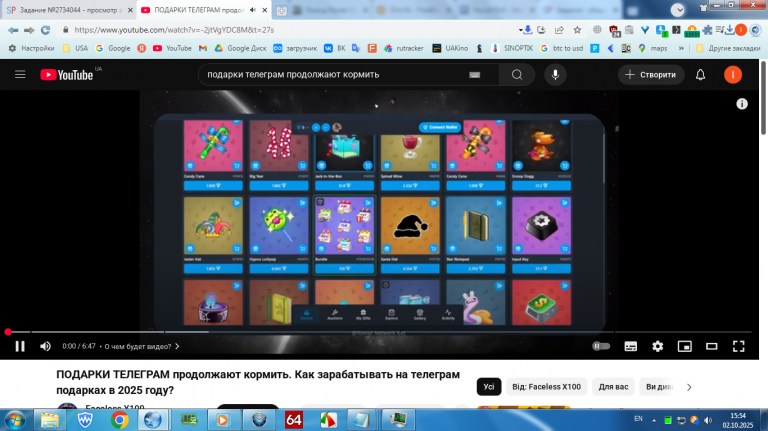Open 'Настройки' bookmark

click(x=32, y=48)
